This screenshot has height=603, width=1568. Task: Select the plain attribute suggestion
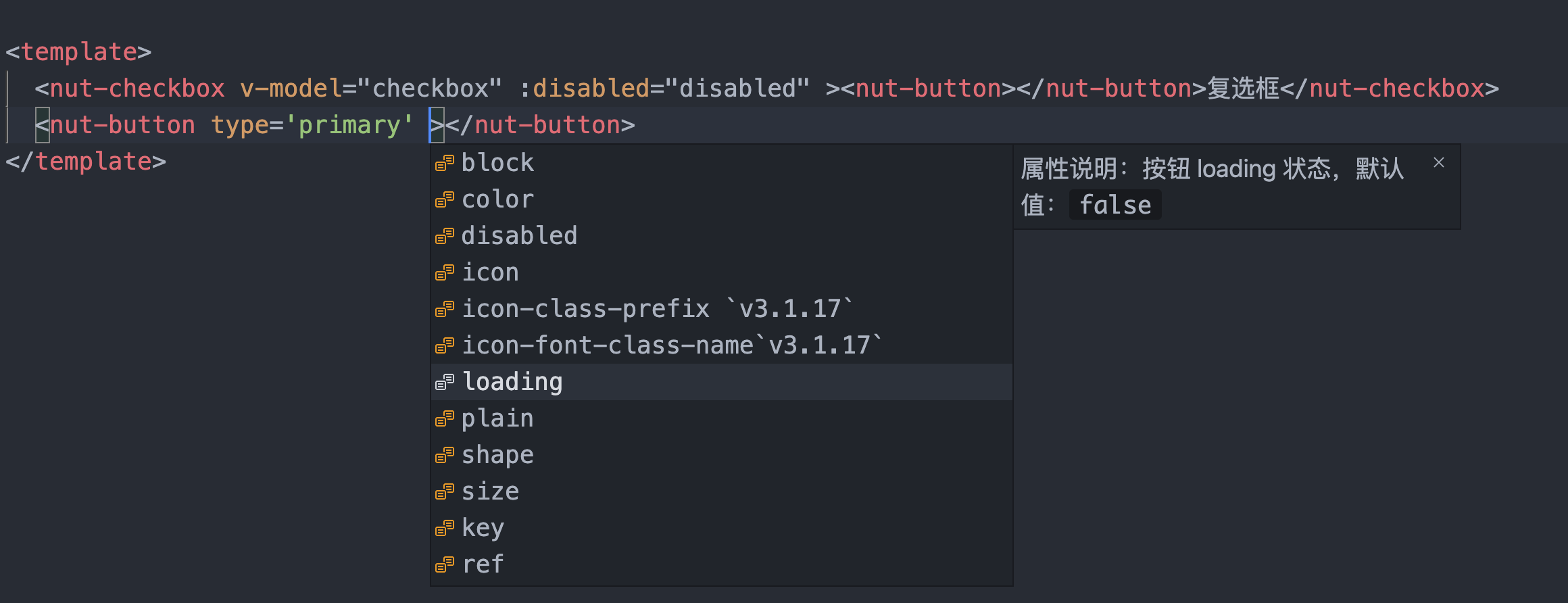(x=497, y=418)
